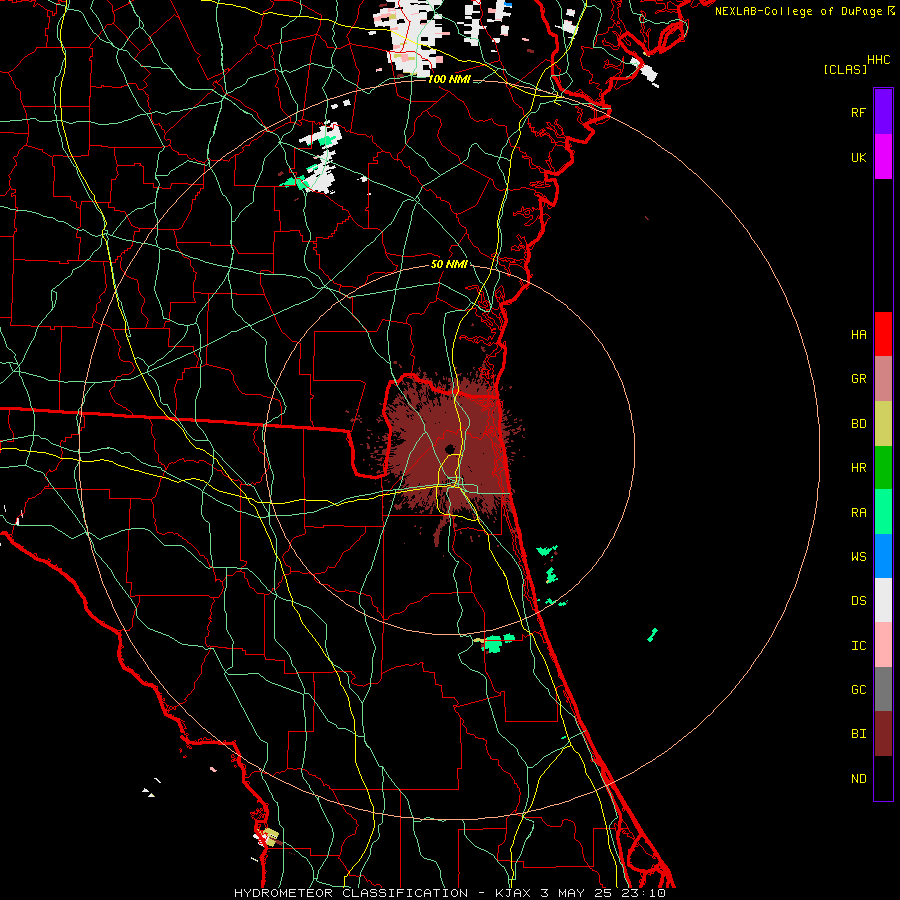Select the GR pink-brown legend swatch
The width and height of the screenshot is (900, 900).
tap(883, 378)
